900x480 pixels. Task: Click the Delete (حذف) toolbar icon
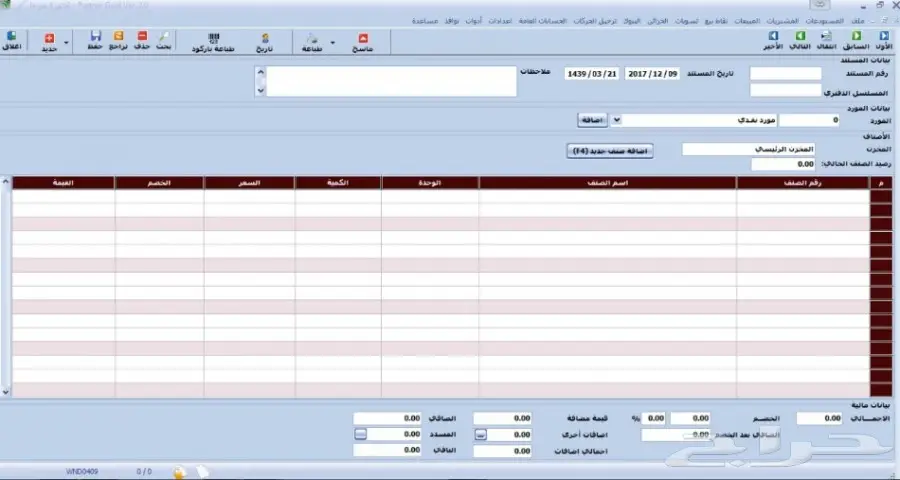(140, 37)
